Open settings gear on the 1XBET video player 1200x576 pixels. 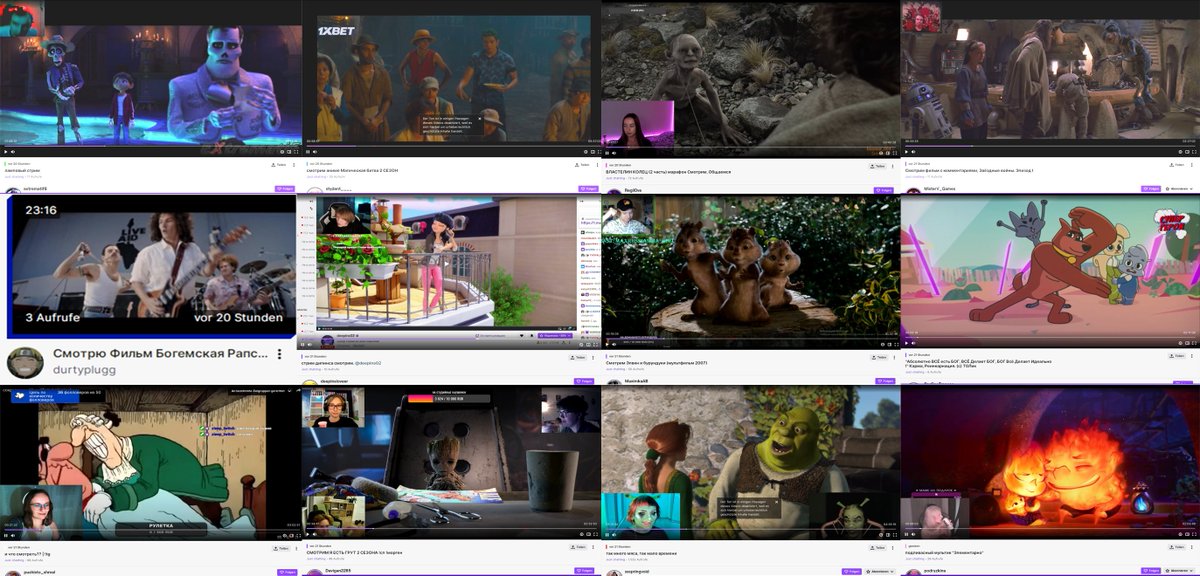(x=584, y=152)
